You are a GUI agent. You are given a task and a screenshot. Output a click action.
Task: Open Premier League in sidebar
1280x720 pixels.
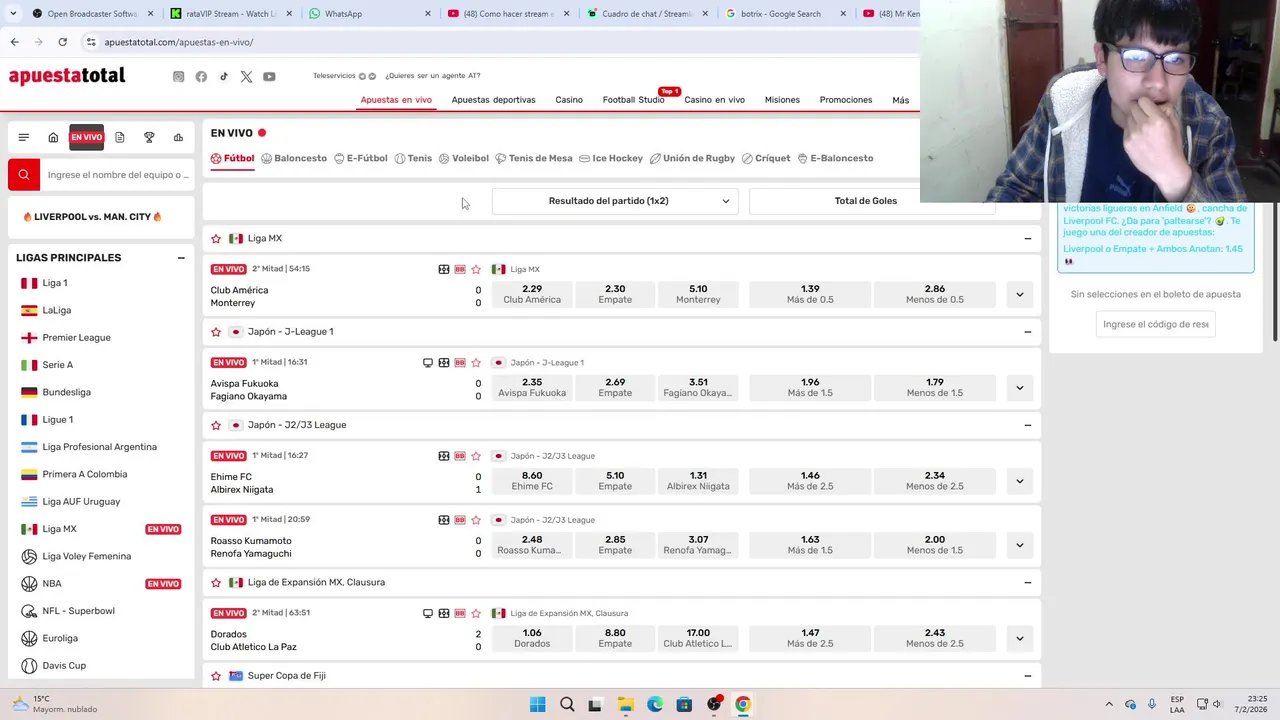[x=76, y=338]
